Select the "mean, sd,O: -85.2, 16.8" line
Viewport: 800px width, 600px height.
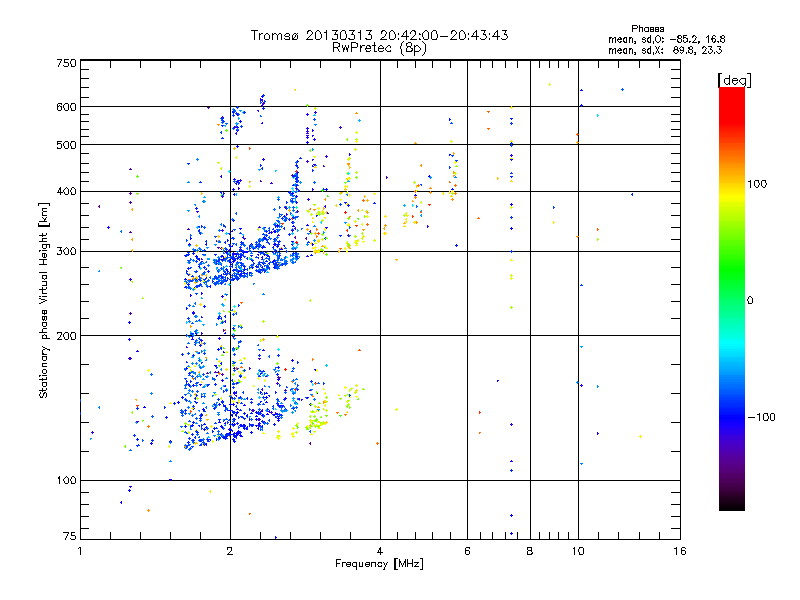pos(666,39)
